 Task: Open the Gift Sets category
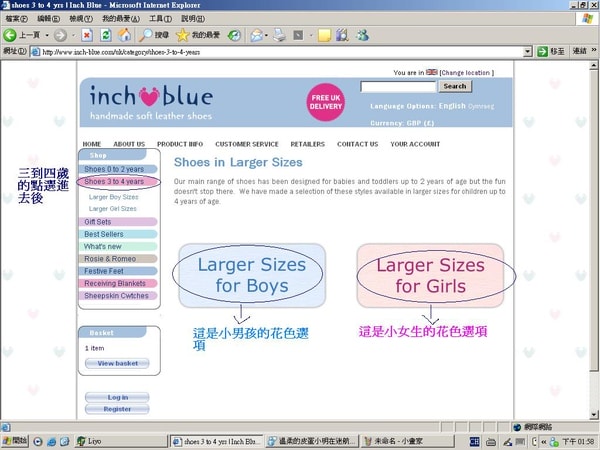(x=118, y=222)
